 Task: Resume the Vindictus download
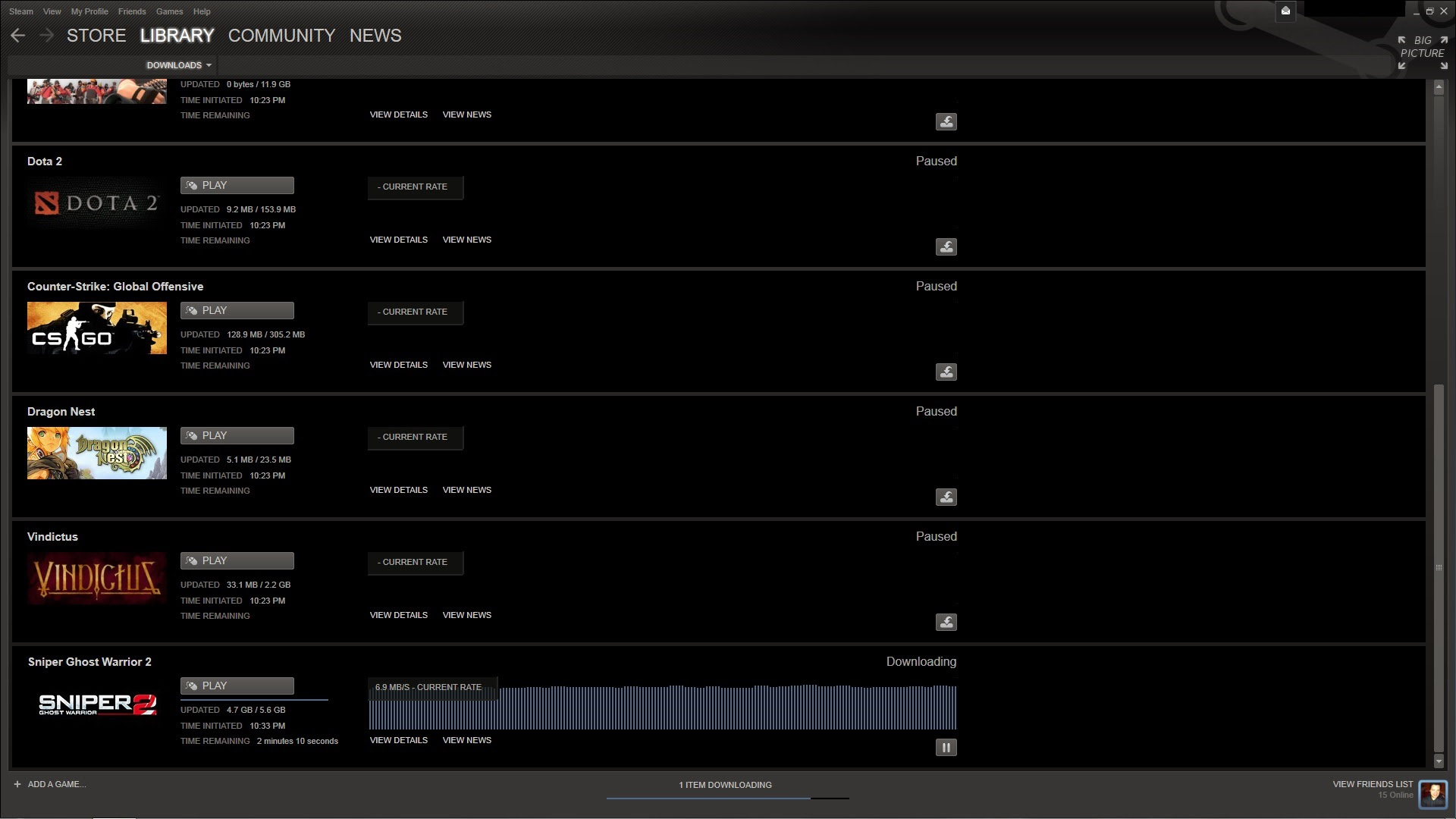[x=946, y=623]
